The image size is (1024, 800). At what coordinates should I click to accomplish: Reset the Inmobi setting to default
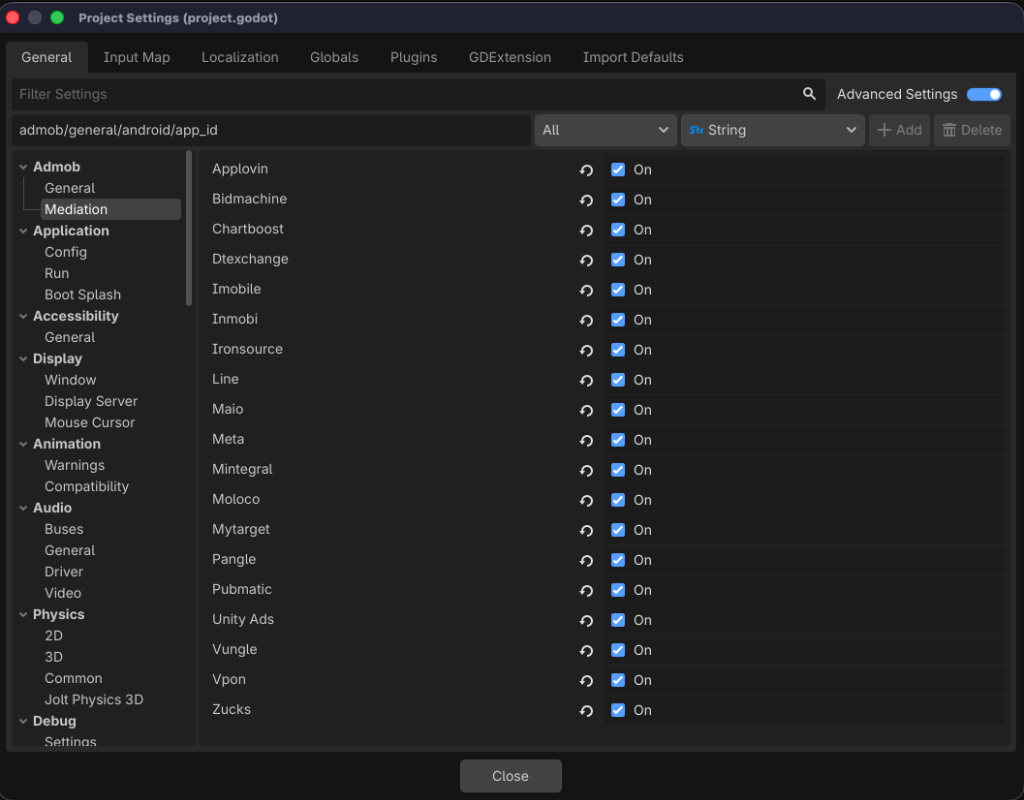coord(586,321)
